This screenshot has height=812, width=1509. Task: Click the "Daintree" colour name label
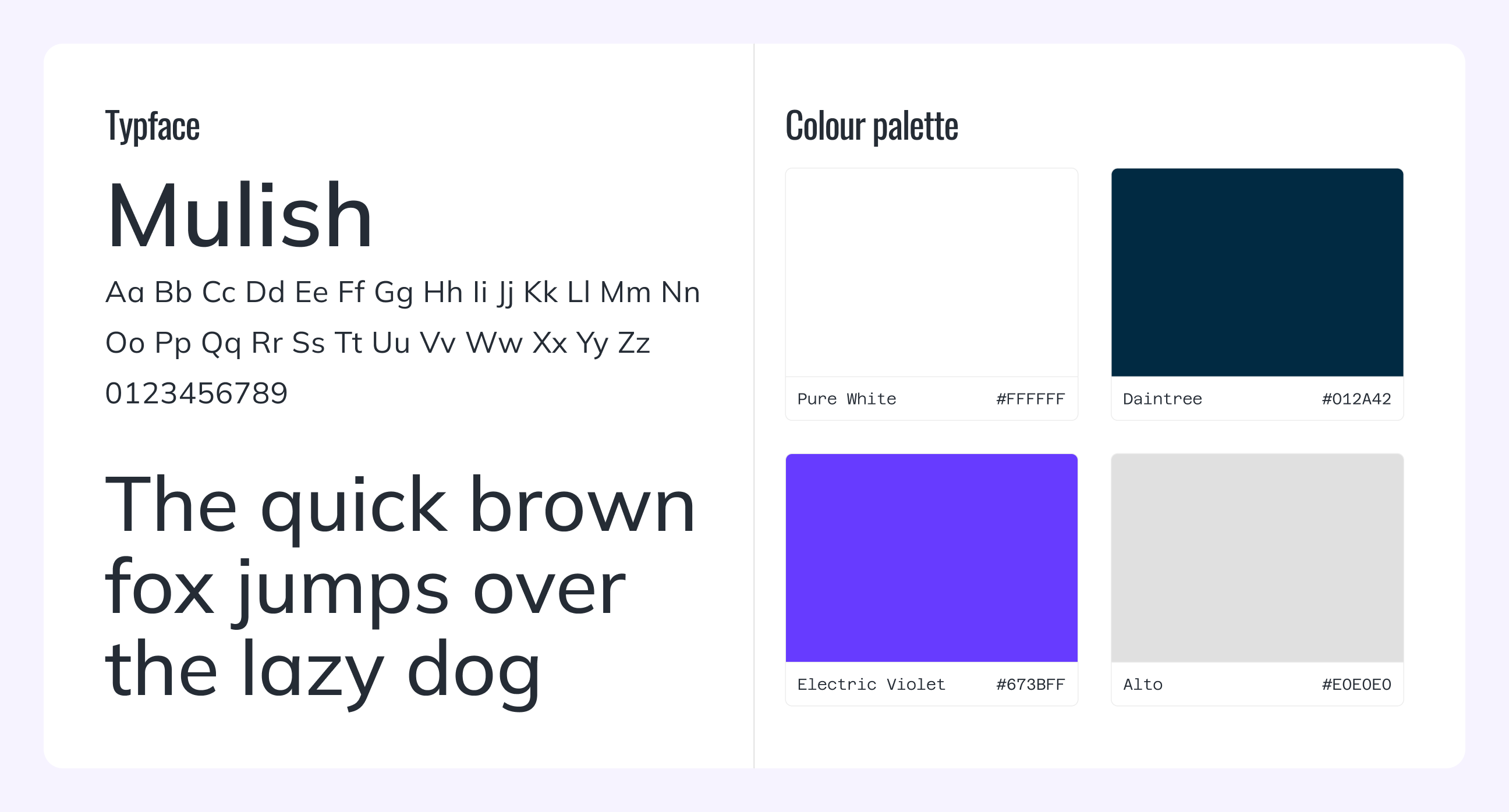point(1162,399)
